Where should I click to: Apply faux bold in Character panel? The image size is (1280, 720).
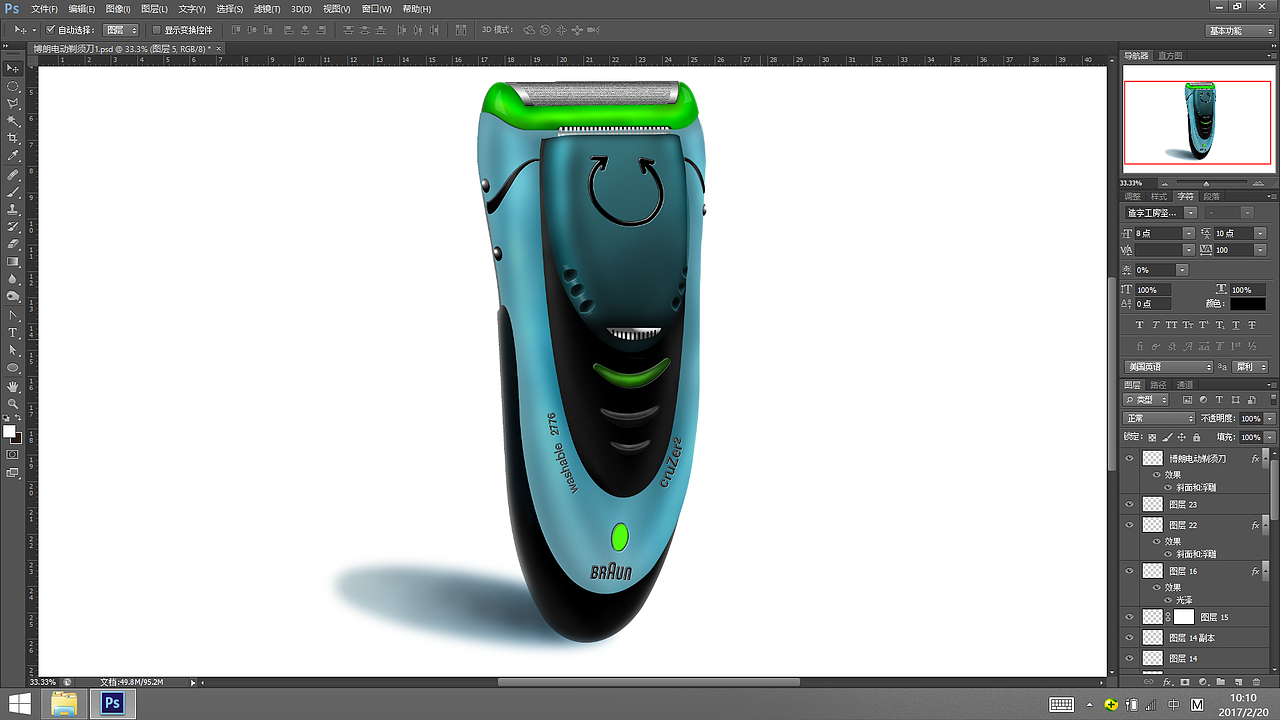click(1139, 325)
